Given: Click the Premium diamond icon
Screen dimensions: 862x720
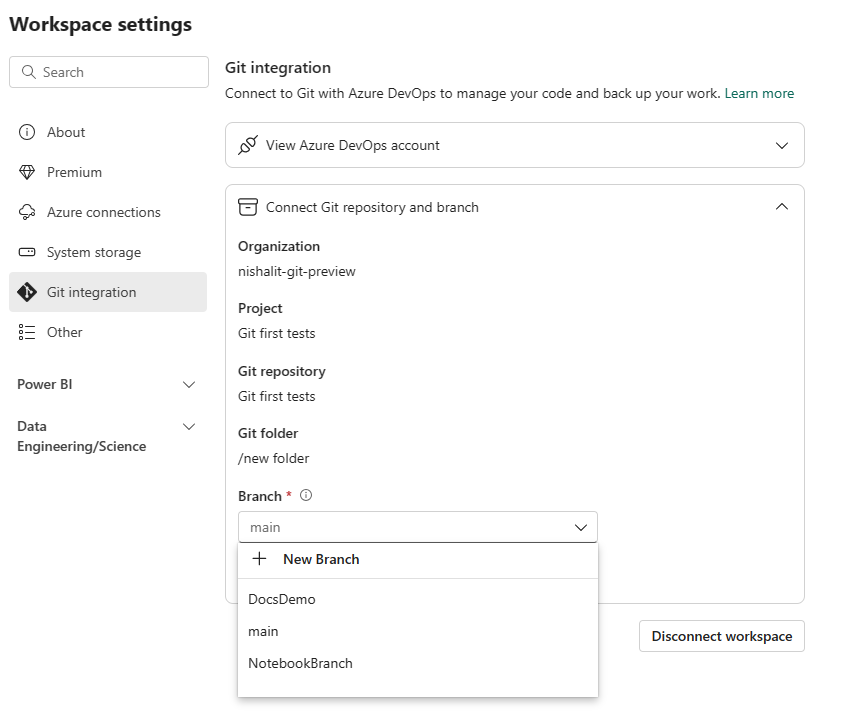Looking at the screenshot, I should click(27, 172).
